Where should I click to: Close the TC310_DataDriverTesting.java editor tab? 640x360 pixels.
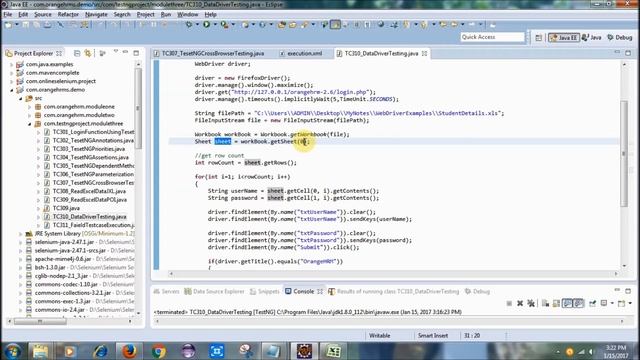[424, 53]
